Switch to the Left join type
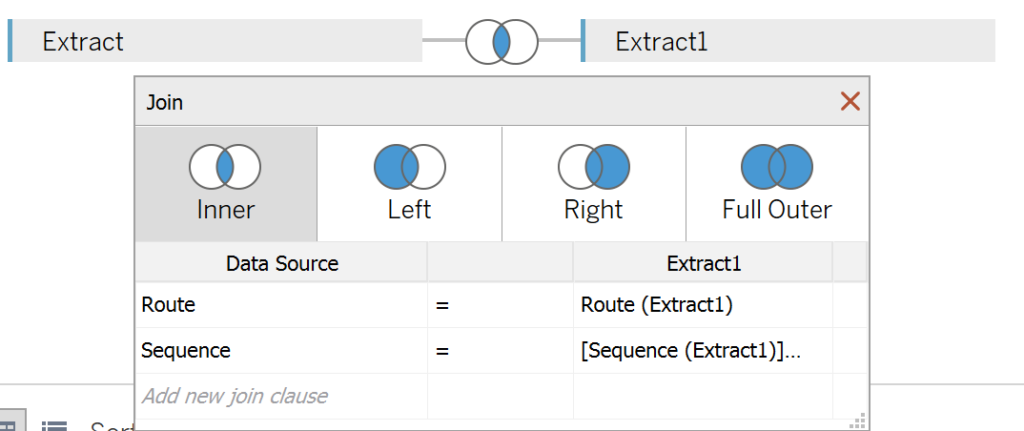The image size is (1024, 431). point(409,183)
